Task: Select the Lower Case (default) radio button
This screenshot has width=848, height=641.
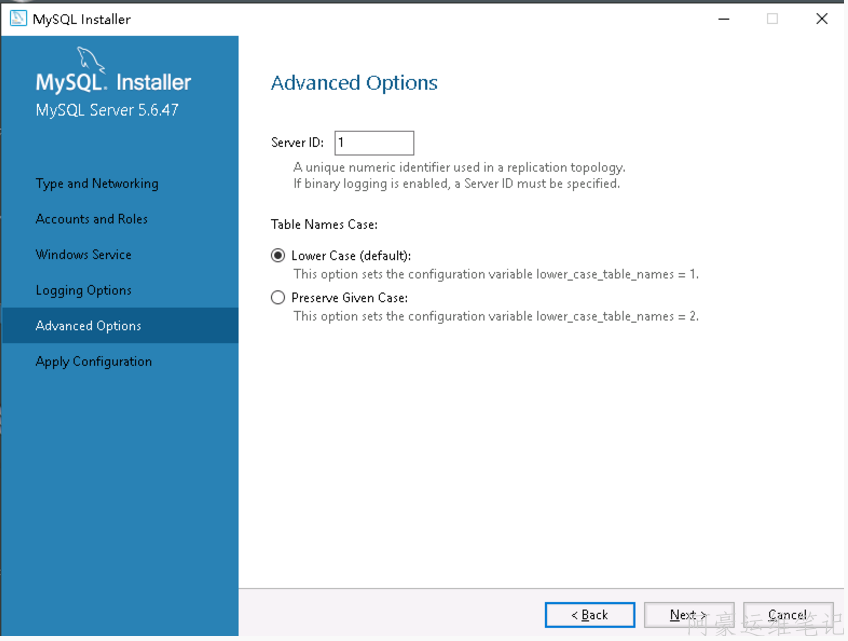Action: [278, 256]
